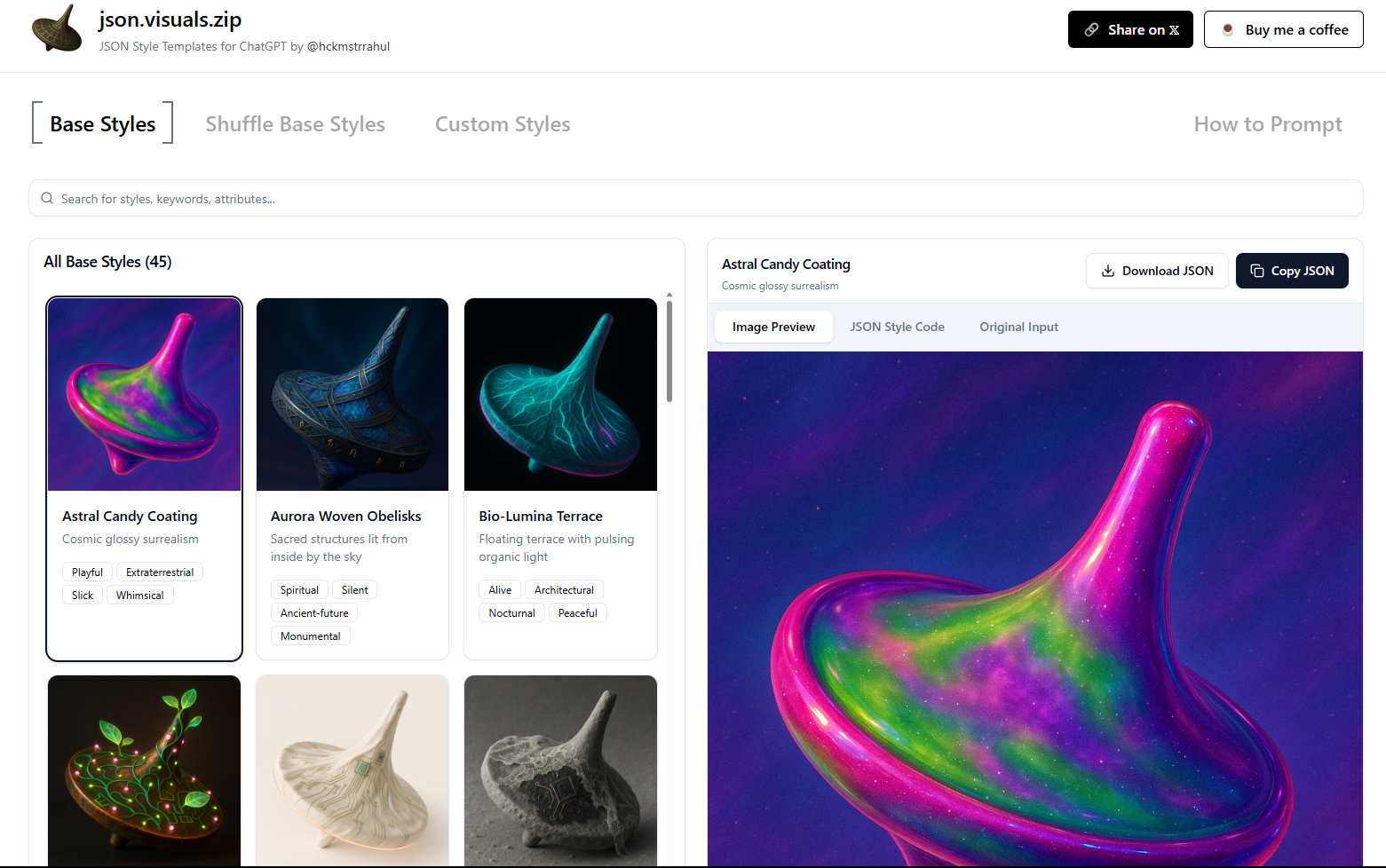This screenshot has height=868, width=1386.
Task: Select the Image Preview tab
Action: coord(773,327)
